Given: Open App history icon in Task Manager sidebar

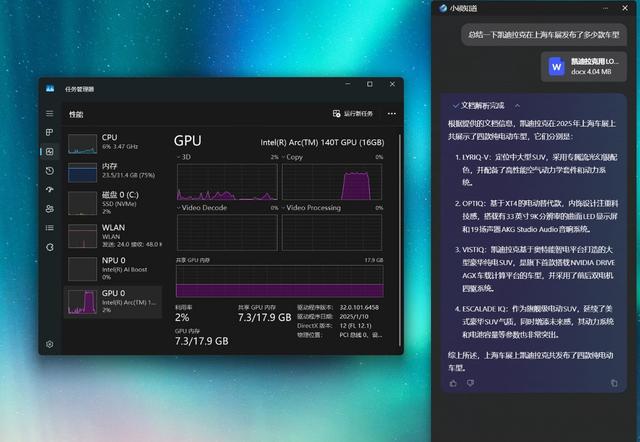Looking at the screenshot, I should click(49, 171).
